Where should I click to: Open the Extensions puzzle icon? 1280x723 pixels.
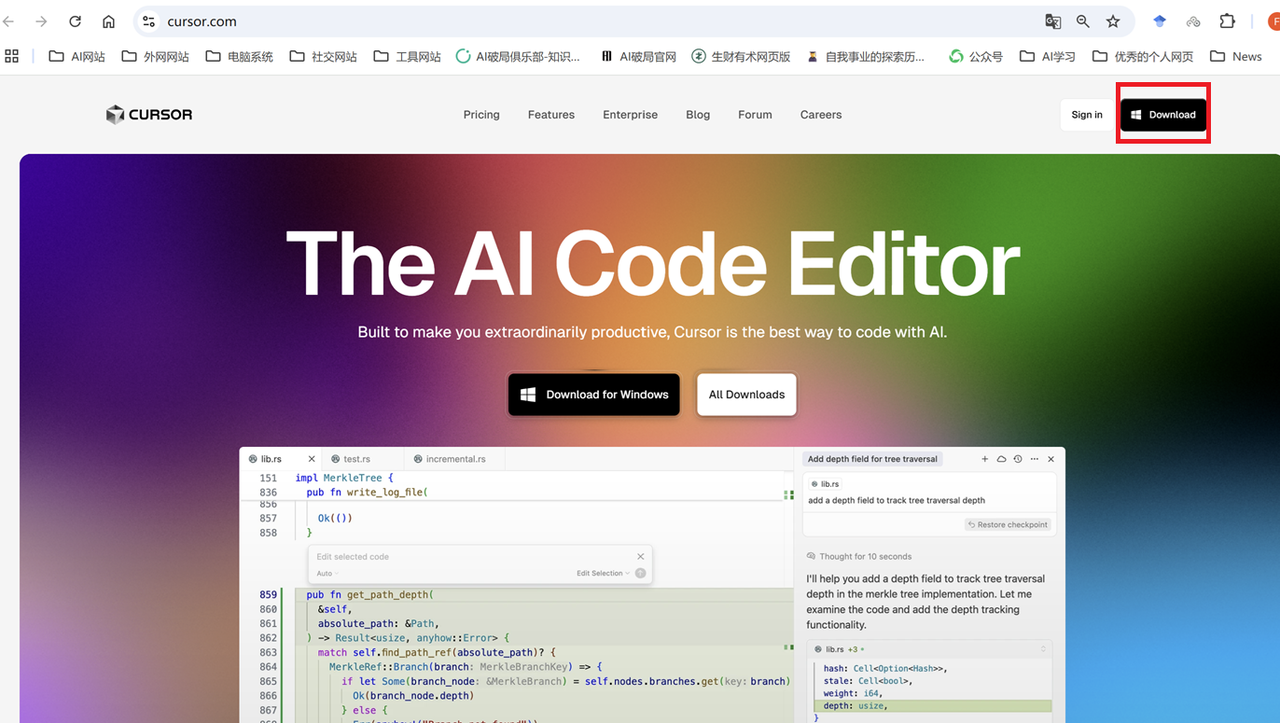tap(1227, 21)
